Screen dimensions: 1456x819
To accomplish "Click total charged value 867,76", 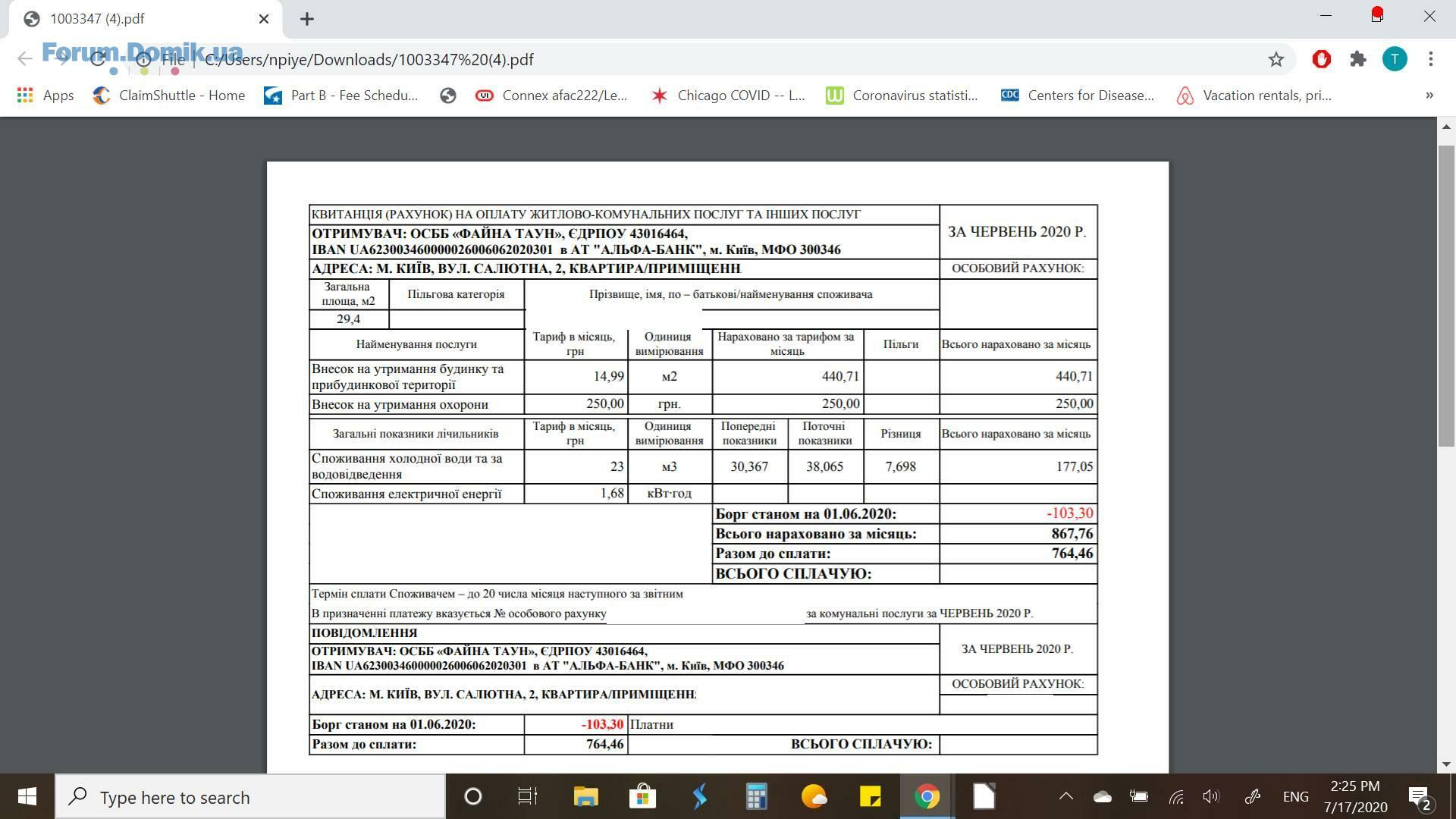I will coord(1072,534).
